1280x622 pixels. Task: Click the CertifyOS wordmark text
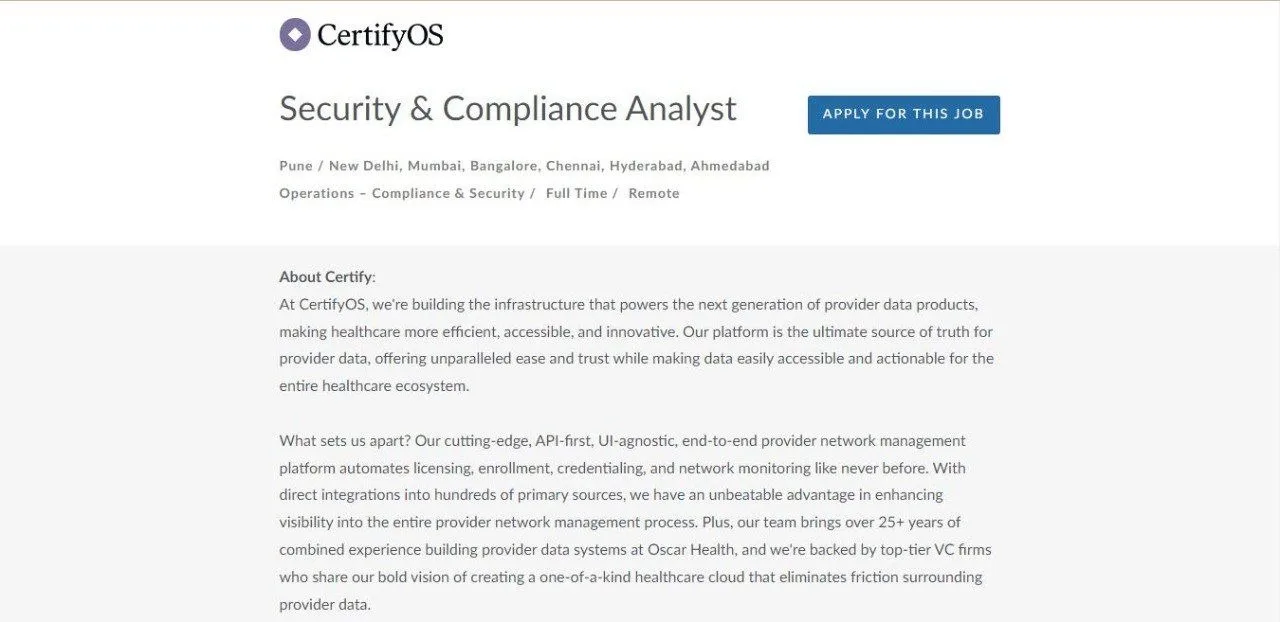[x=380, y=36]
